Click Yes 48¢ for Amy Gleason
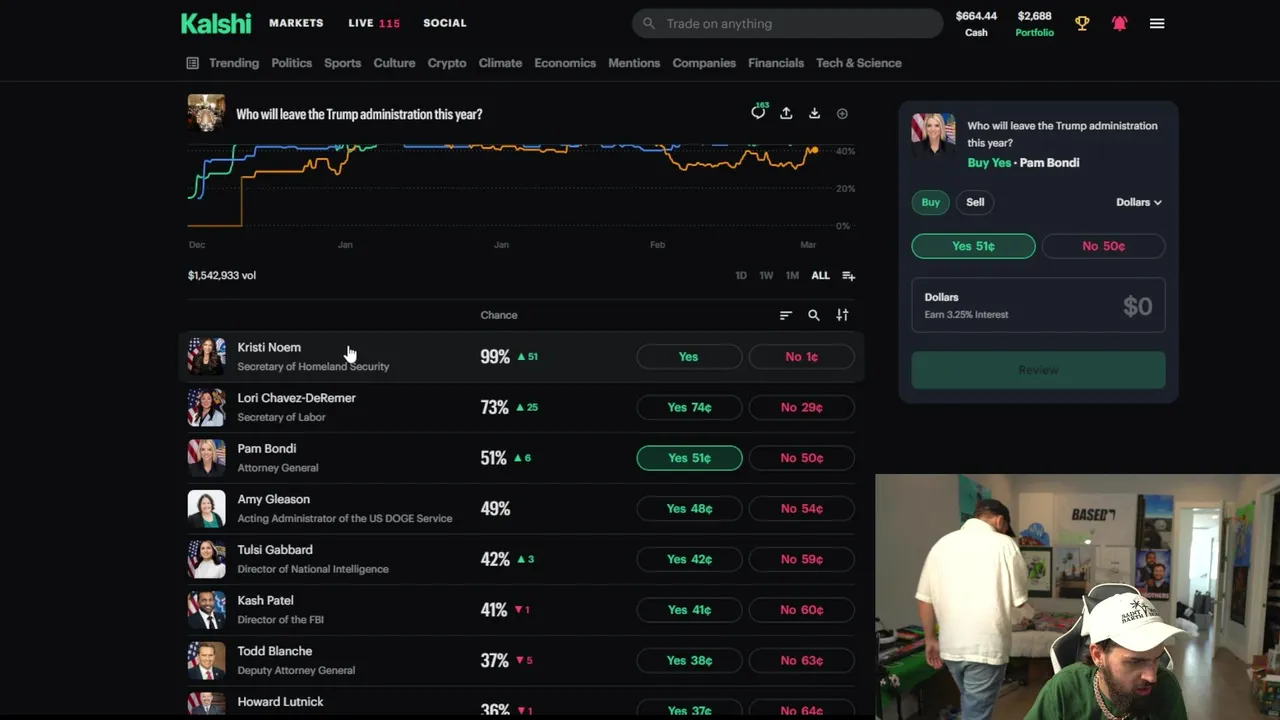 689,508
